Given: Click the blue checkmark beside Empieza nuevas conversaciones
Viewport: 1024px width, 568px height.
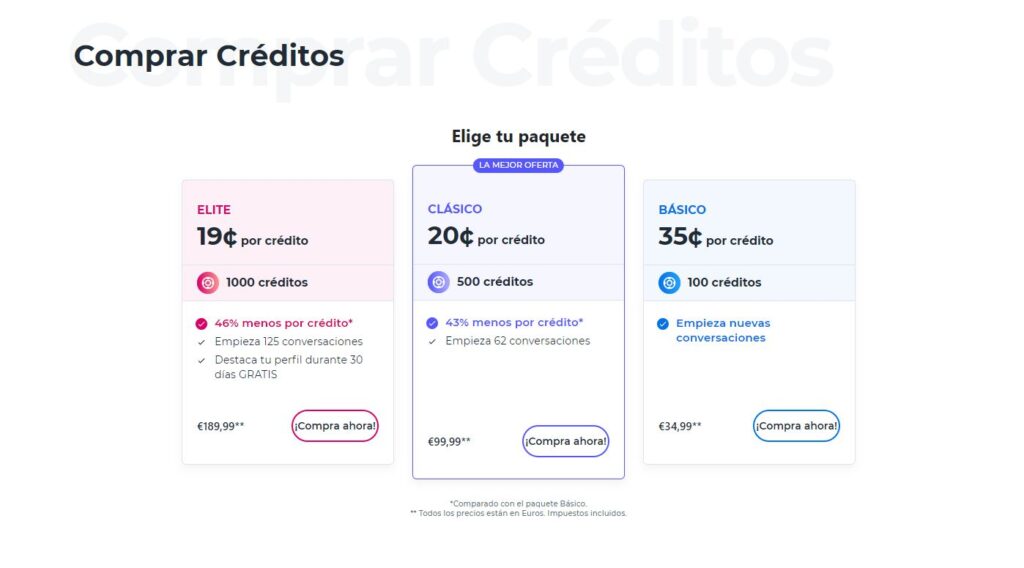Looking at the screenshot, I should coord(663,324).
